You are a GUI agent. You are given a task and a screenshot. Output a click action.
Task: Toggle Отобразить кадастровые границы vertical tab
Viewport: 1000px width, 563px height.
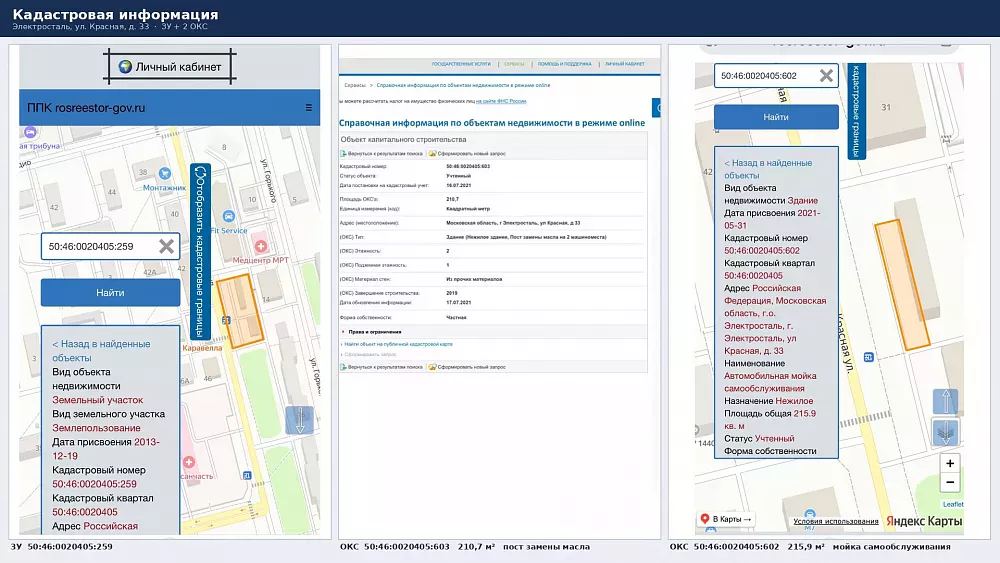200,251
